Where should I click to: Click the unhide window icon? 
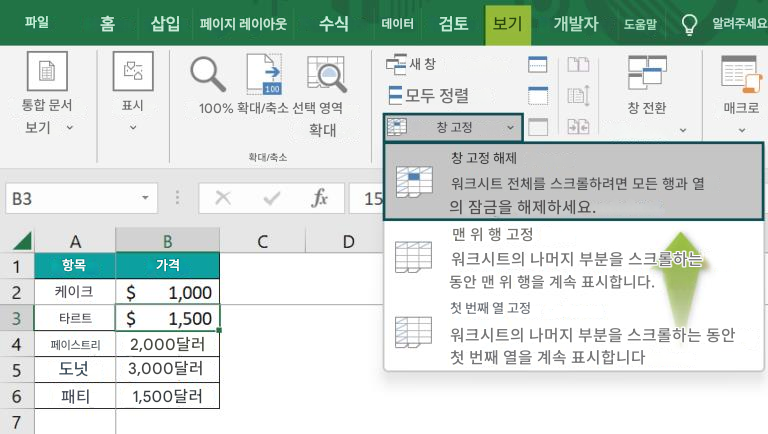(x=538, y=127)
